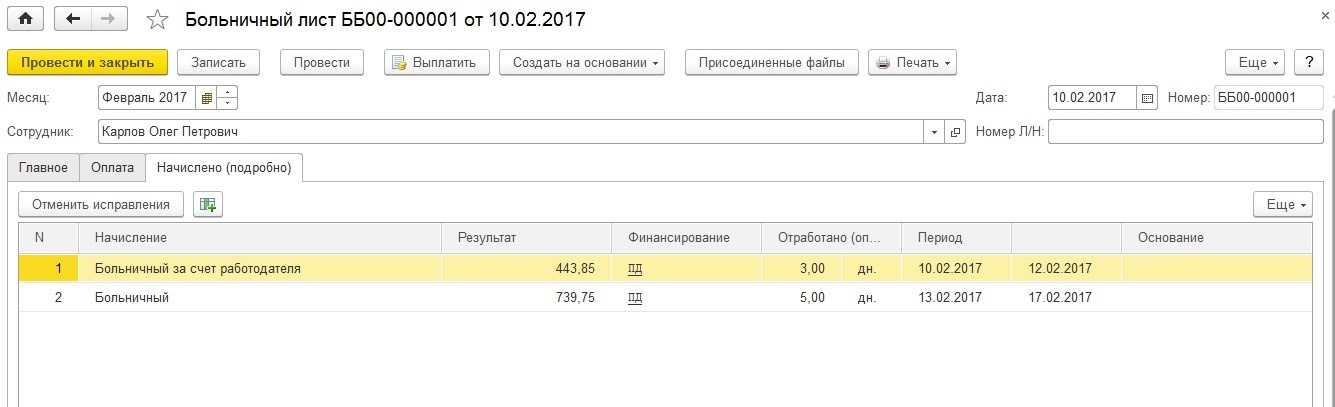Click the add row icon in the table toolbar
Viewport: 1335px width, 407px height.
208,204
